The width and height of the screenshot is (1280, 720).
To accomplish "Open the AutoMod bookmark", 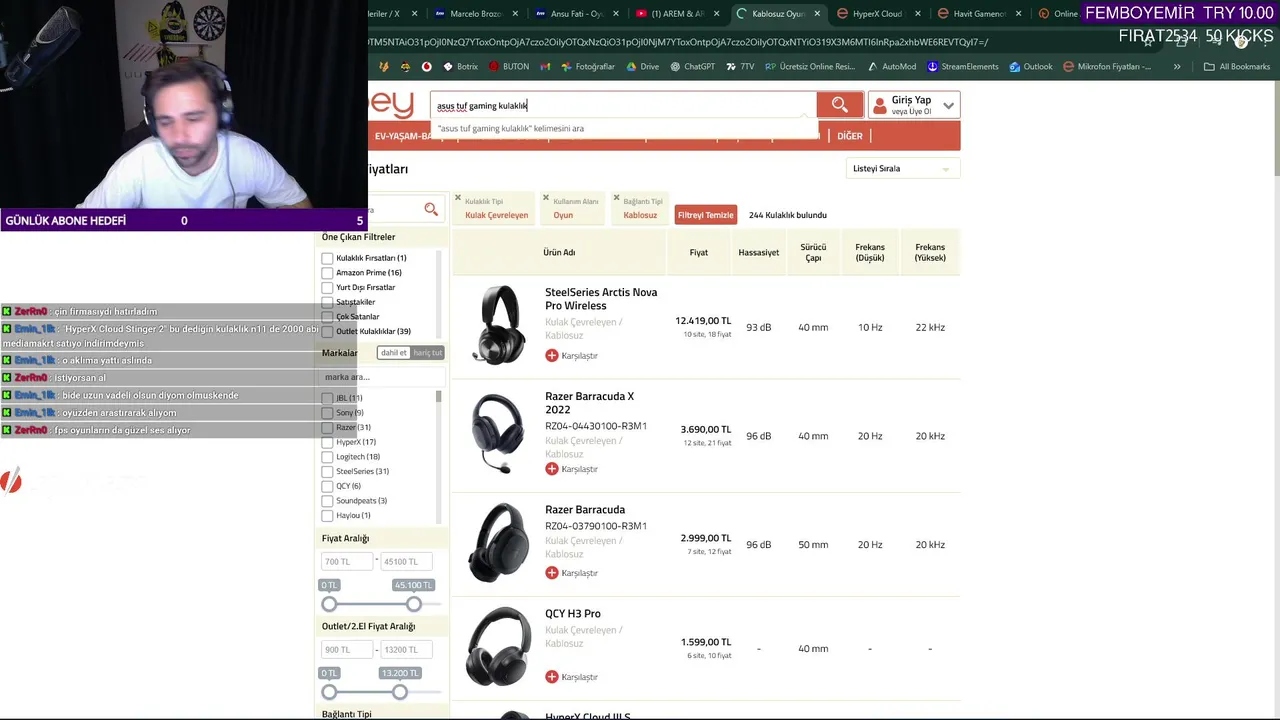I will 892,67.
